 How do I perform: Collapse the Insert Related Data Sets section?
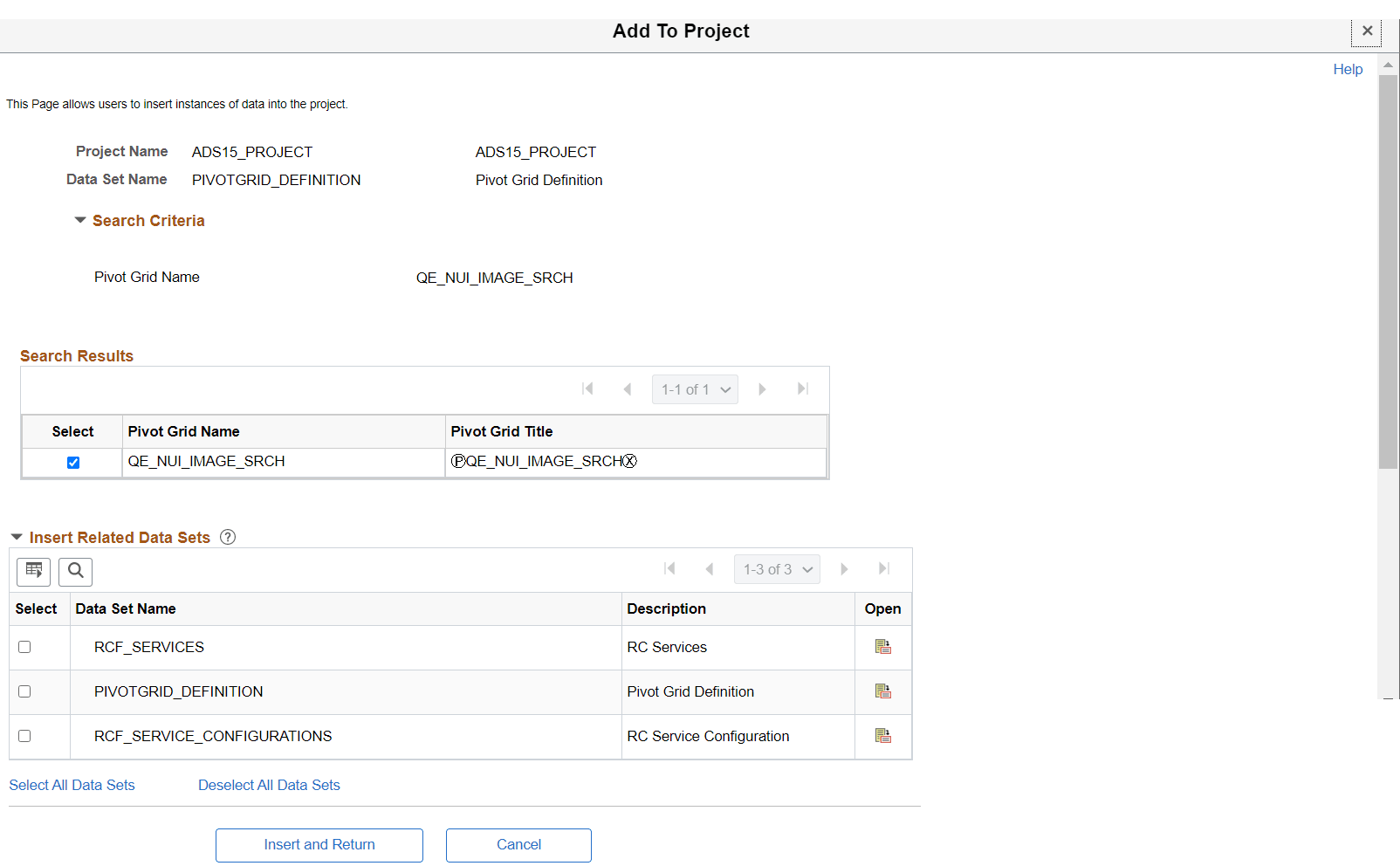(16, 537)
